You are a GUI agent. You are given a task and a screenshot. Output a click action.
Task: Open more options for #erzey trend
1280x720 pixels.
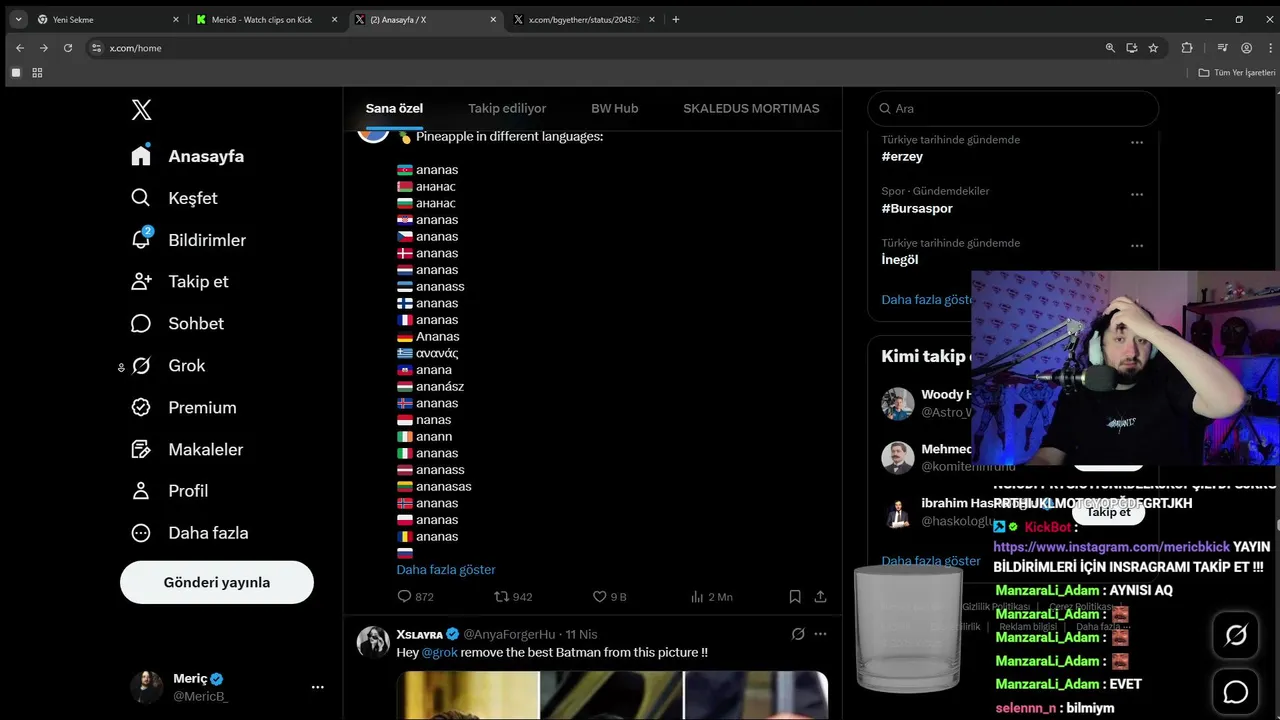tap(1137, 142)
